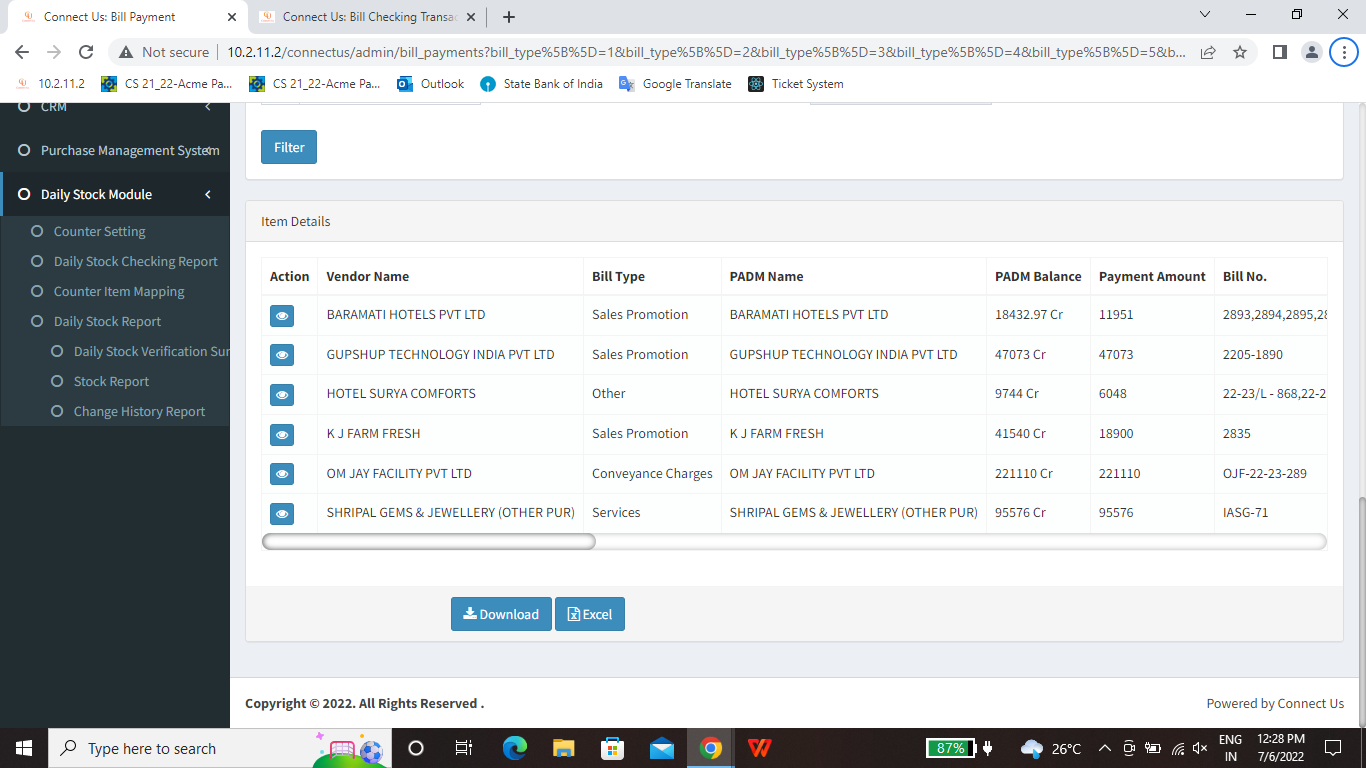Open Microsoft Store from taskbar

[x=612, y=748]
